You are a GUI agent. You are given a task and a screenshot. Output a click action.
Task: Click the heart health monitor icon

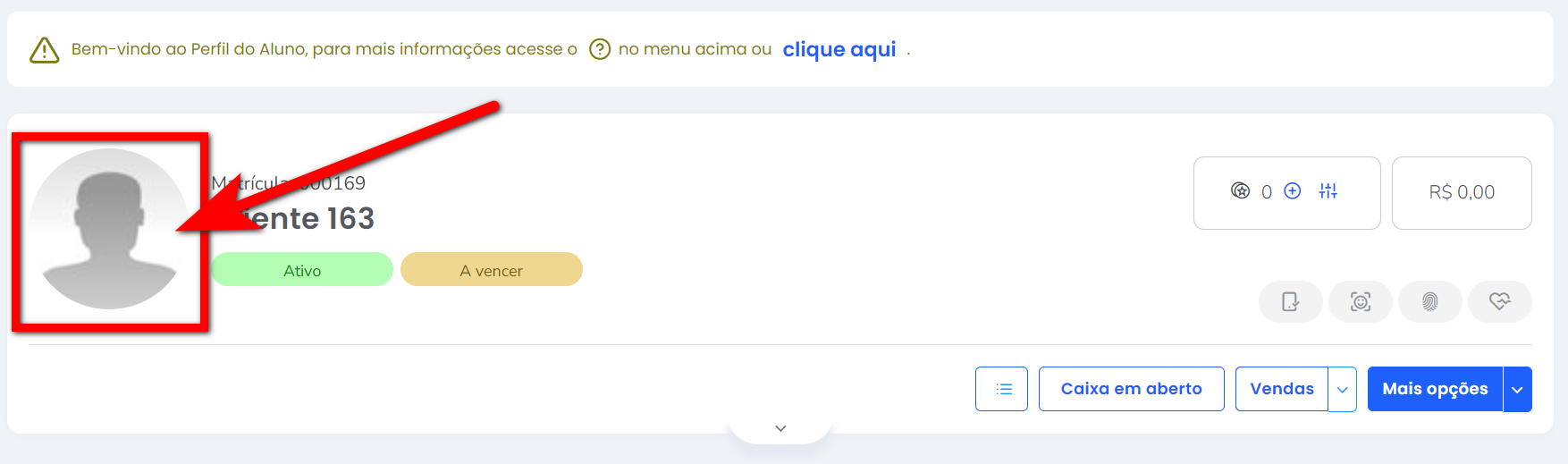1499,302
